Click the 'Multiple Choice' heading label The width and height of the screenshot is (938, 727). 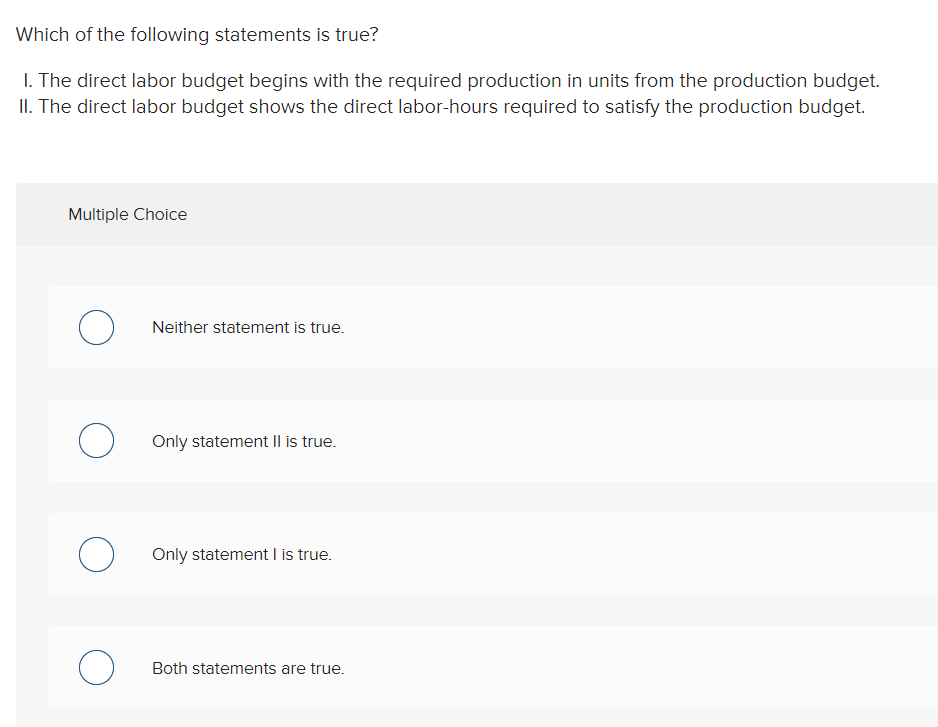coord(127,214)
